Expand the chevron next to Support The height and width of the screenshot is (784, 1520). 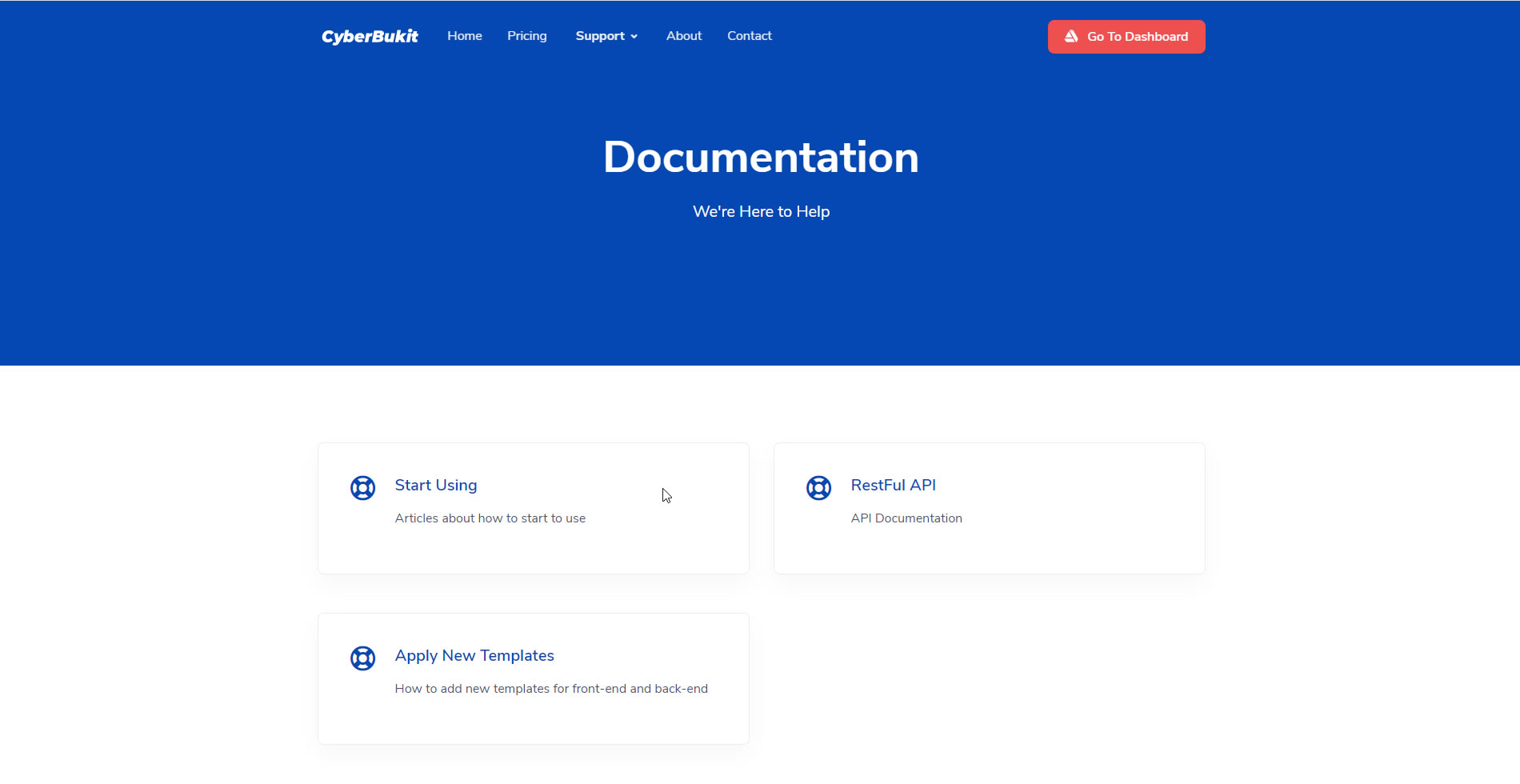pos(634,36)
